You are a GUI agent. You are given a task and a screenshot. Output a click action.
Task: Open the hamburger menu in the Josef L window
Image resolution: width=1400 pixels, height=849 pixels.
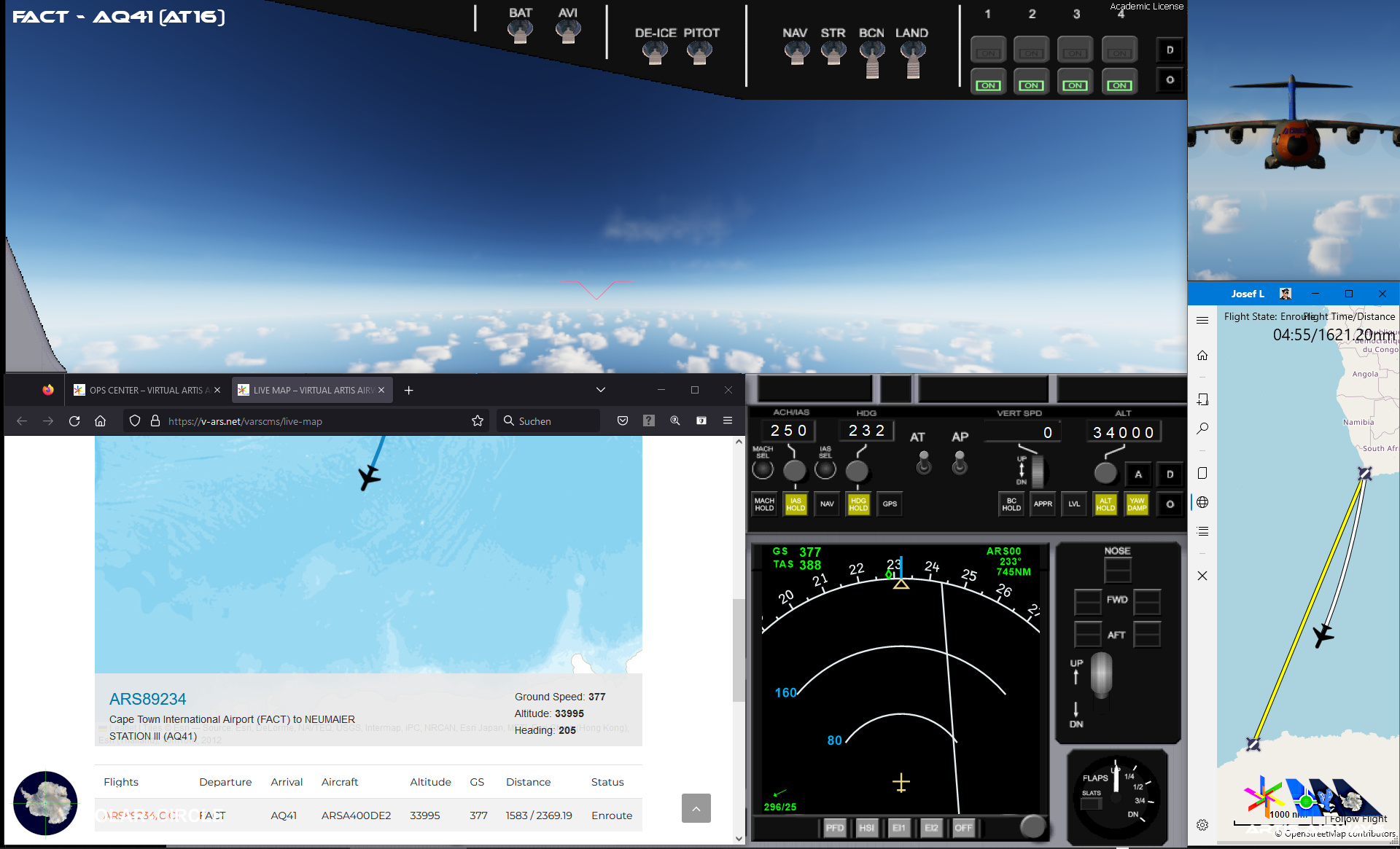pyautogui.click(x=1202, y=320)
